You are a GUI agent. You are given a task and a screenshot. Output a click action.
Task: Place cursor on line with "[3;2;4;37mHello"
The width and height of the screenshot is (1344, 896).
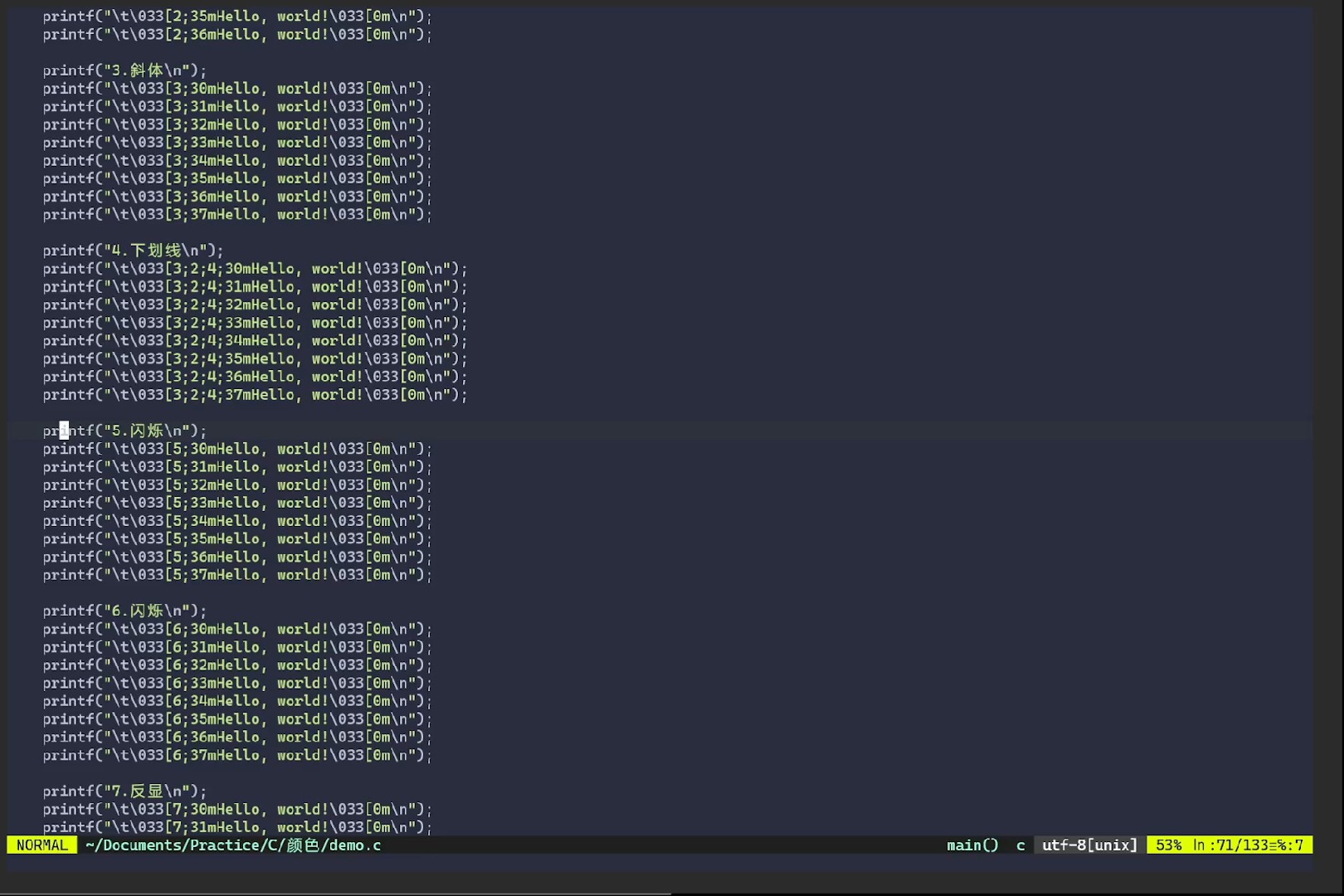coord(255,395)
